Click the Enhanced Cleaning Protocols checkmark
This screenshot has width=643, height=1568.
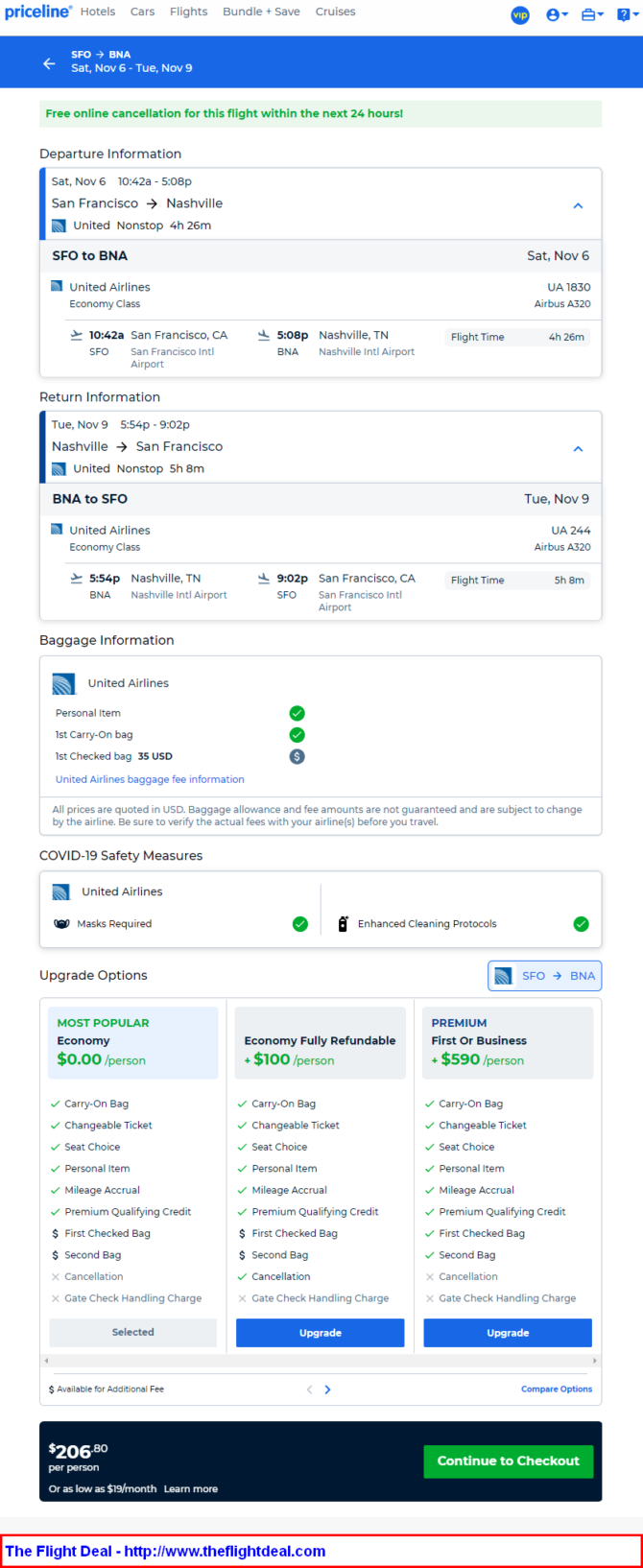click(x=581, y=924)
